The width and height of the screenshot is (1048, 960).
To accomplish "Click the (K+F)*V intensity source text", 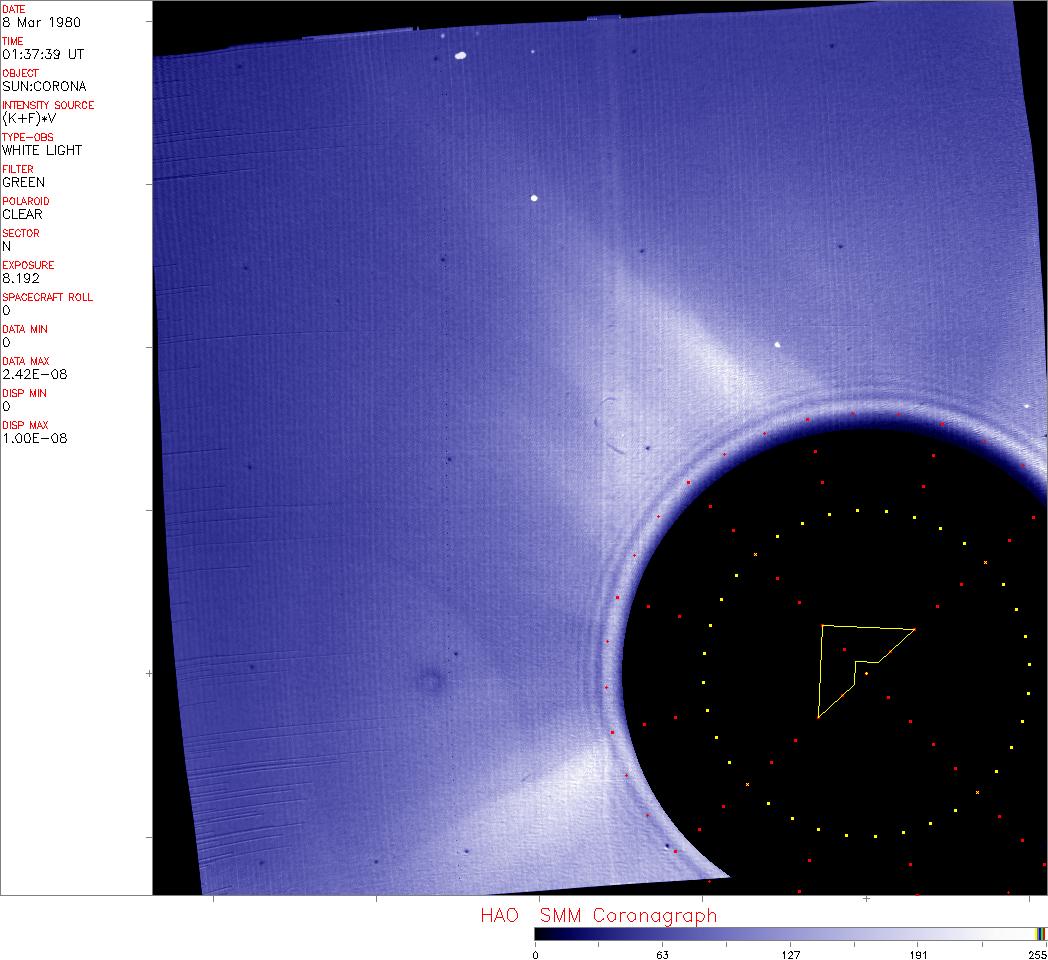I will point(30,118).
